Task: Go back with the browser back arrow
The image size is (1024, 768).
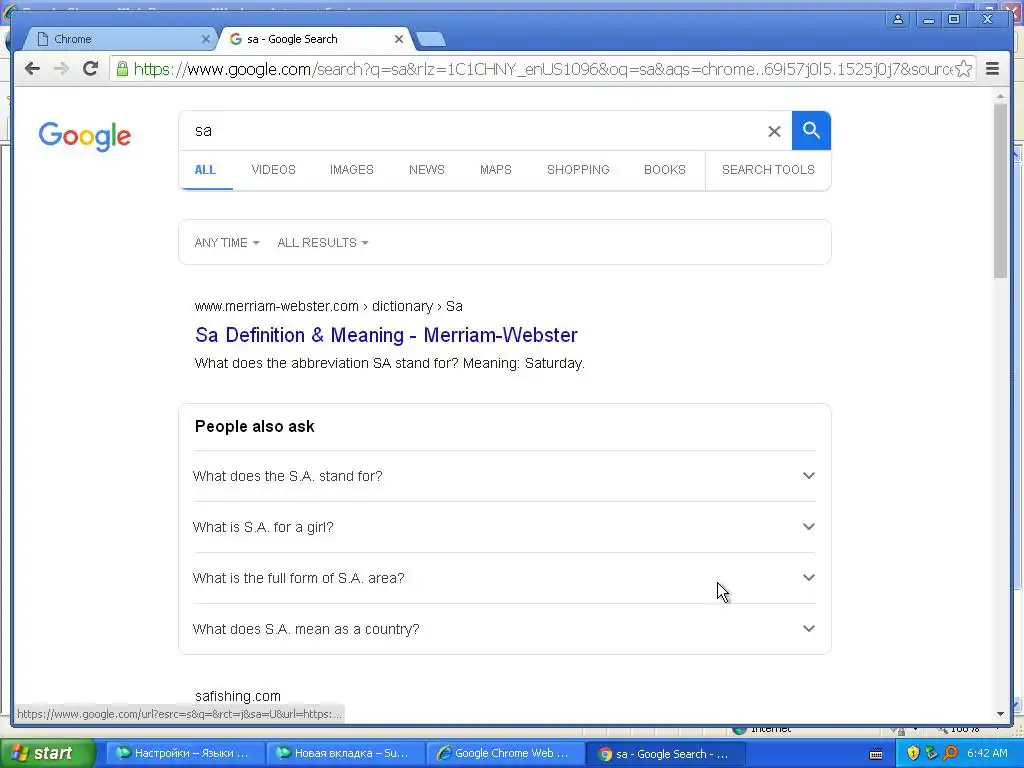Action: click(32, 69)
